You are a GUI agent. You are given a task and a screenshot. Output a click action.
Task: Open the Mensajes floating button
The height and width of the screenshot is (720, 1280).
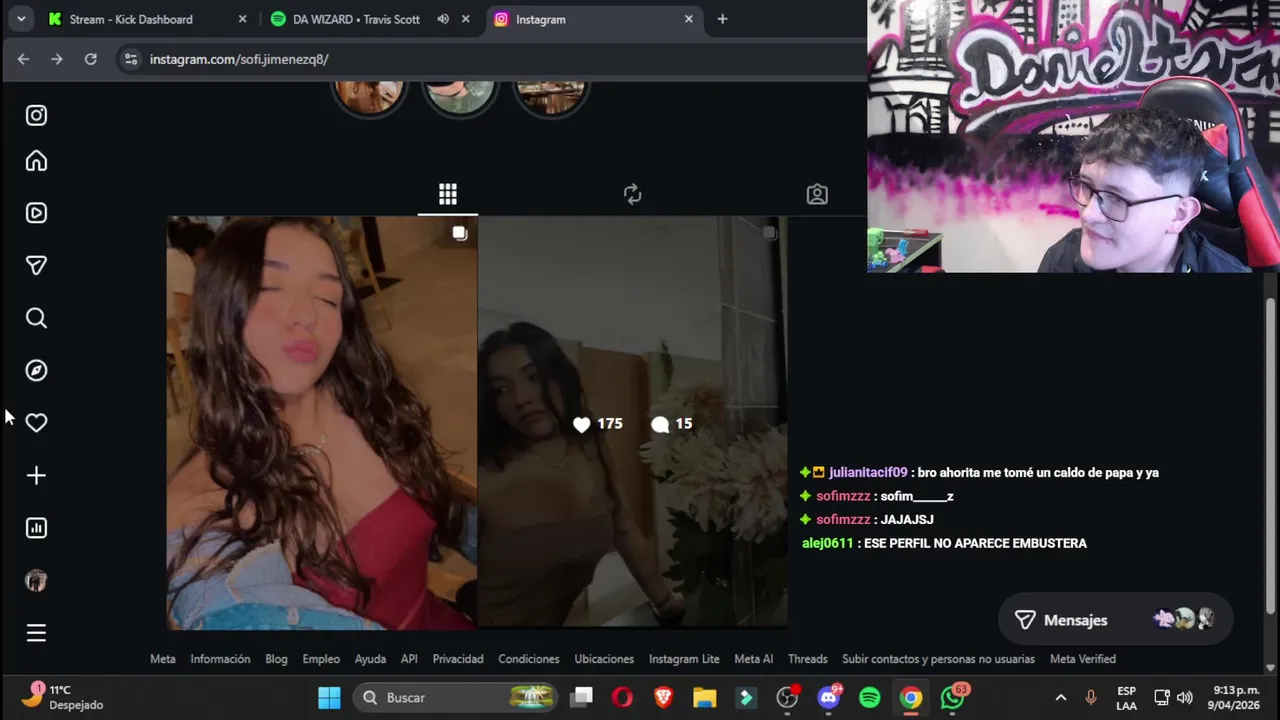click(1115, 620)
